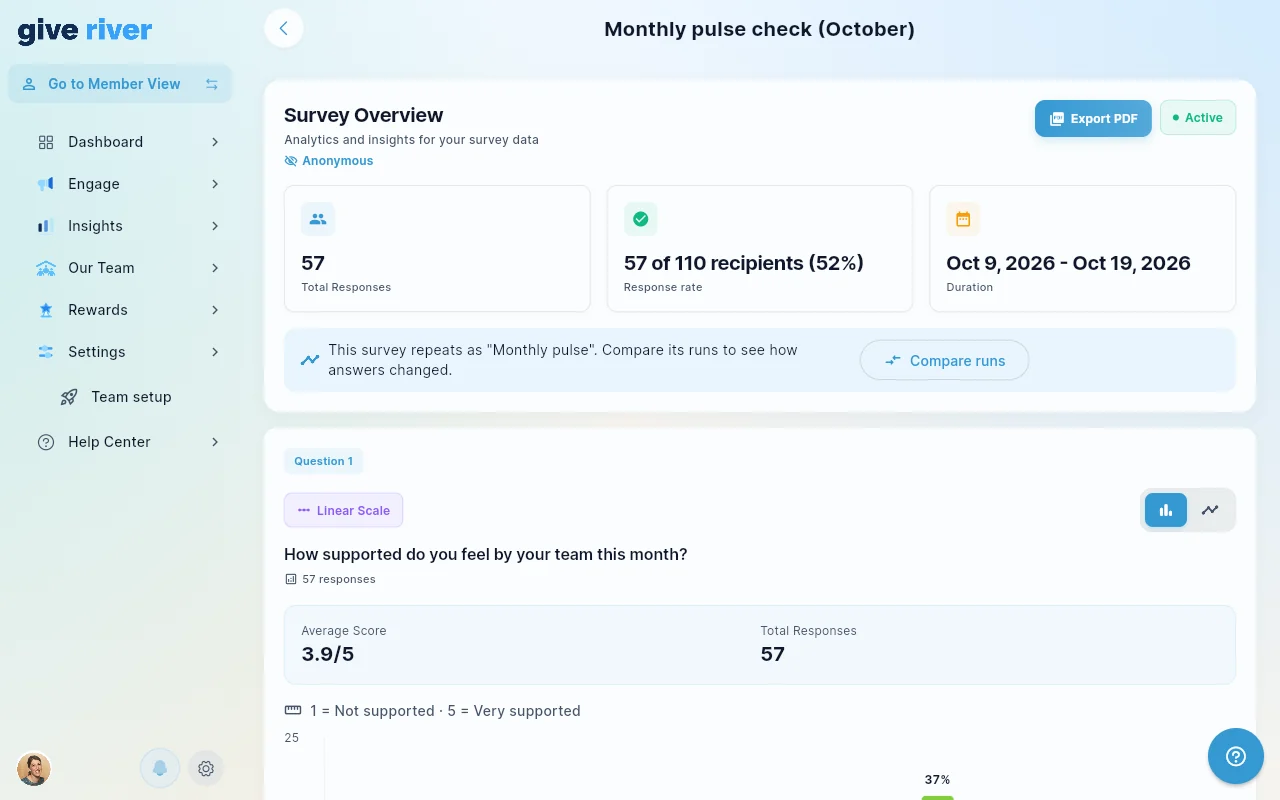Click 'Oct 9, 2026 - Oct 19, 2026' duration

[1068, 263]
